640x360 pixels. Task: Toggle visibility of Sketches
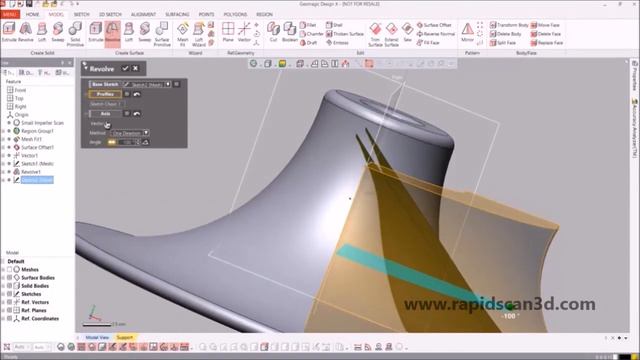pyautogui.click(x=9, y=294)
